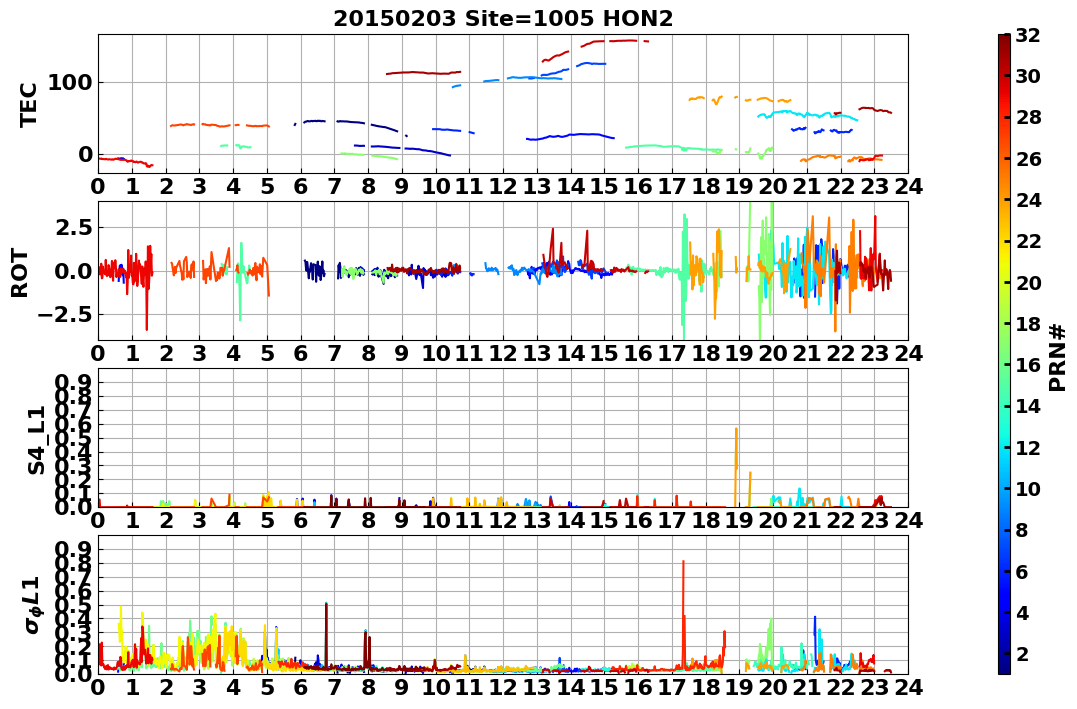Click the cyan TEC trace between hours 20 and 22
The width and height of the screenshot is (1077, 709).
coord(808,114)
